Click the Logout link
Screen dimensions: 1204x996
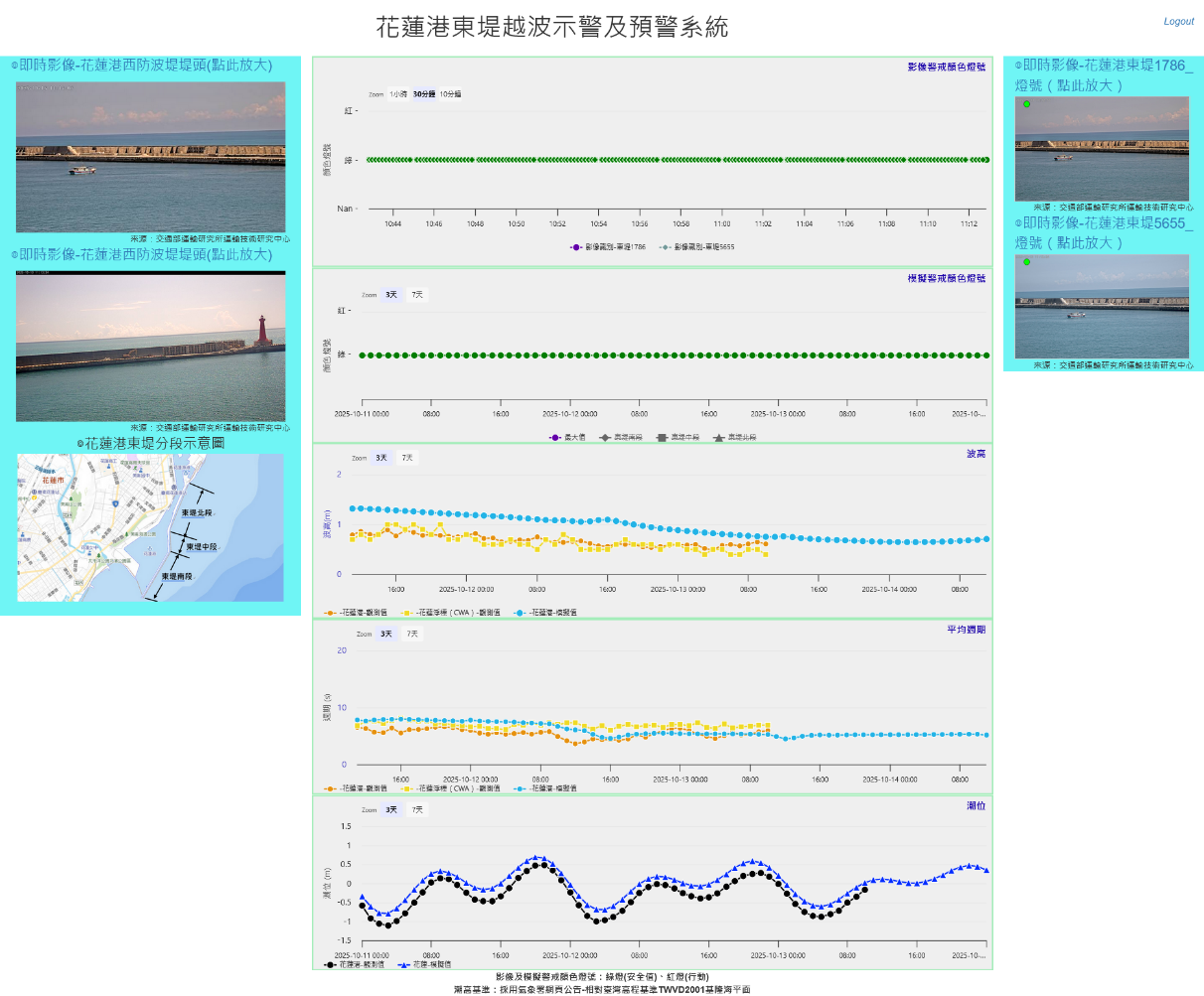coord(1178,21)
